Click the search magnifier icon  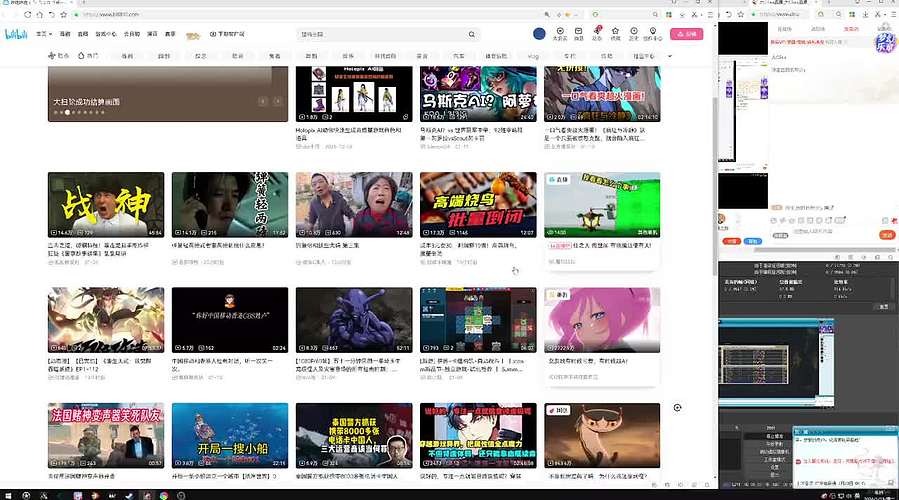point(470,34)
